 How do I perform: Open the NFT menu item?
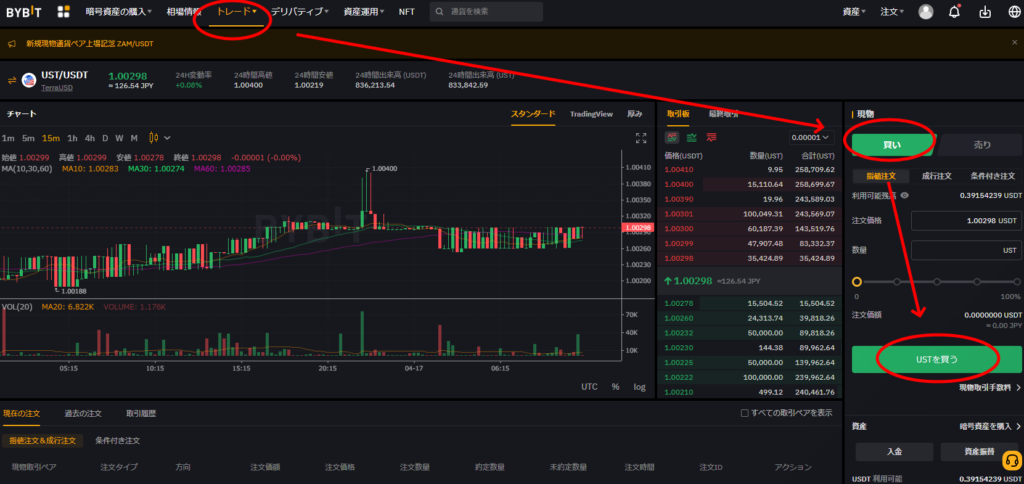pos(407,12)
